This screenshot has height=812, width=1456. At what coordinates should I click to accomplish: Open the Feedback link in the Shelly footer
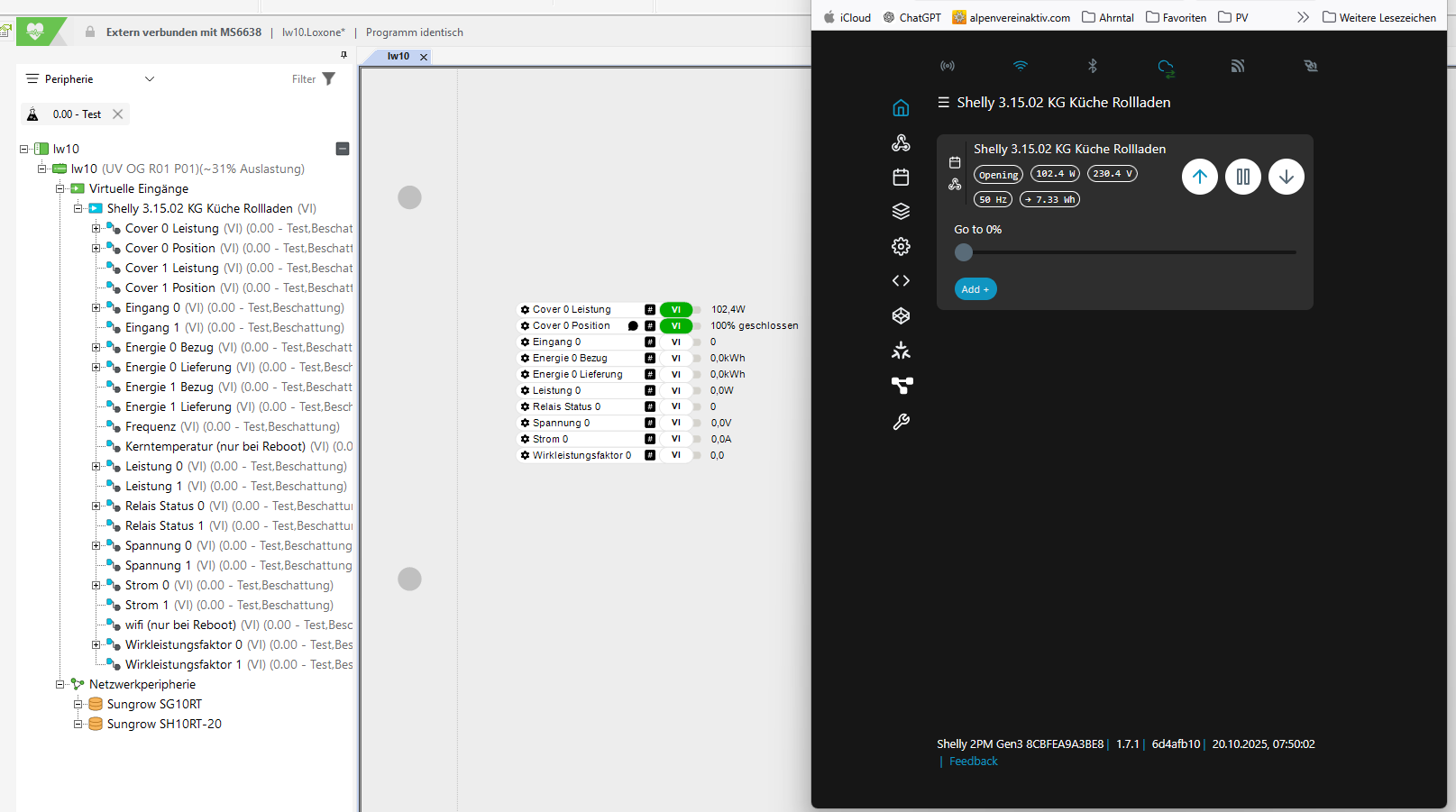(x=974, y=762)
